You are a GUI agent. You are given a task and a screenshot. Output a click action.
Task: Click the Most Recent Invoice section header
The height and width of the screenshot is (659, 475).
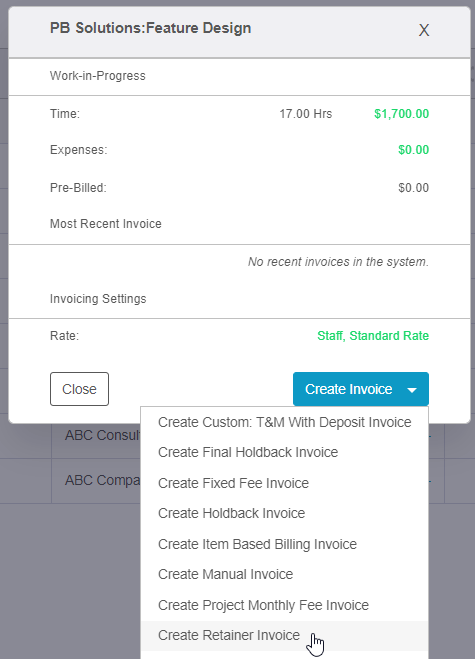[x=106, y=224]
